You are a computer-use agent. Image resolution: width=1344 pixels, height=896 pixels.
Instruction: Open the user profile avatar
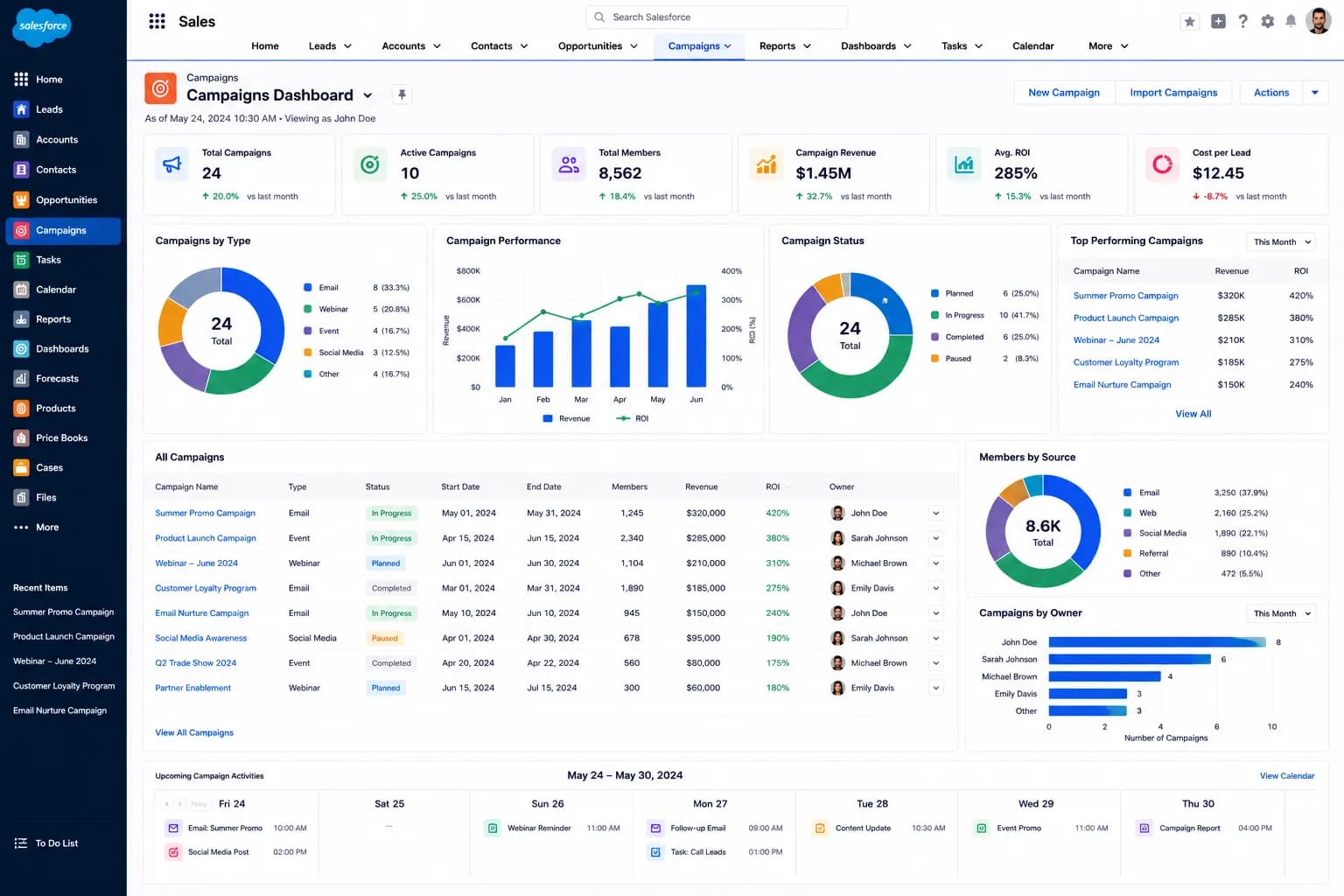coord(1318,20)
